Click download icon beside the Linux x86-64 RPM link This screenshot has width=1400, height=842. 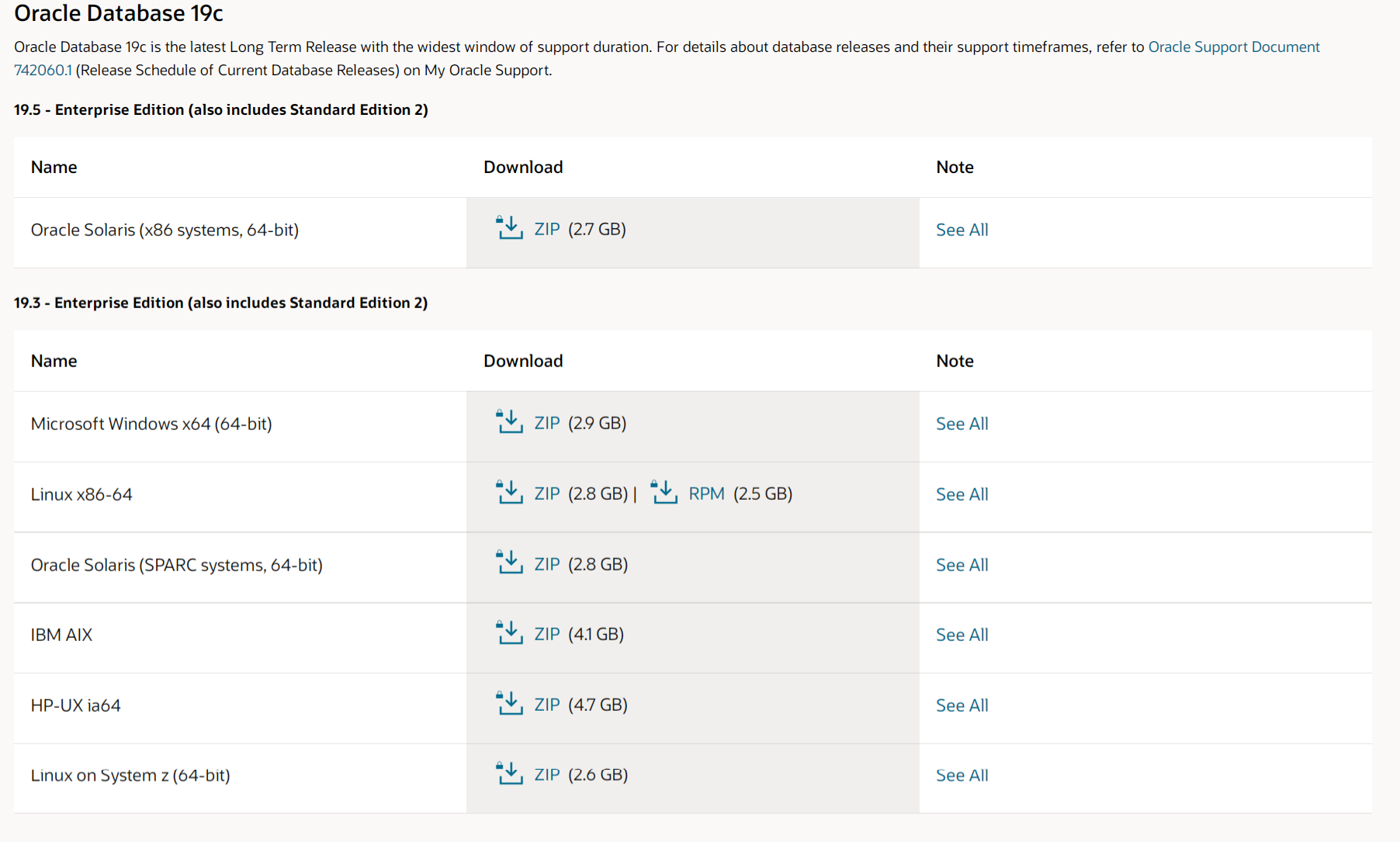tap(664, 493)
